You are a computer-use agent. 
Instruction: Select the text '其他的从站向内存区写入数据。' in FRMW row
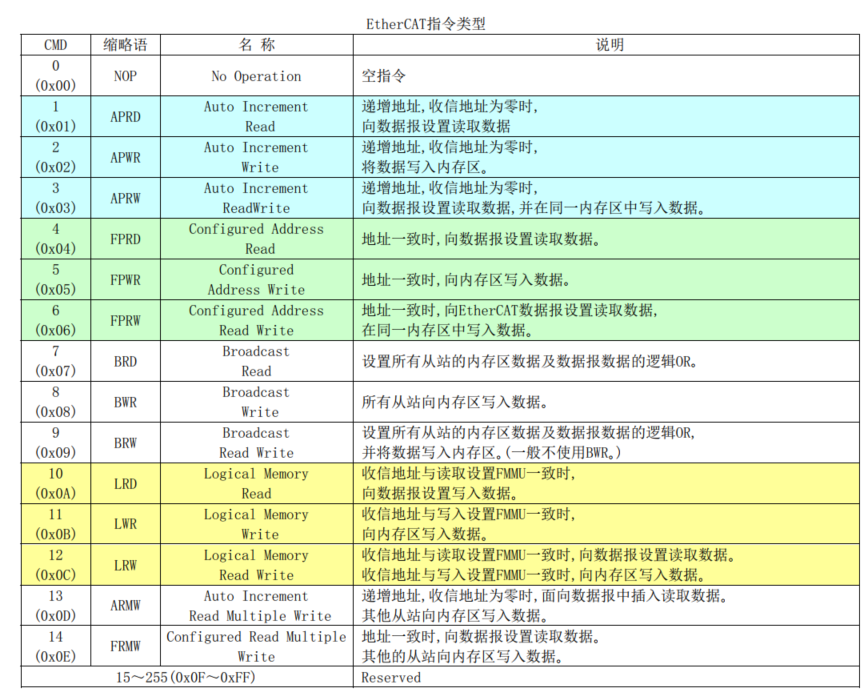(x=463, y=656)
